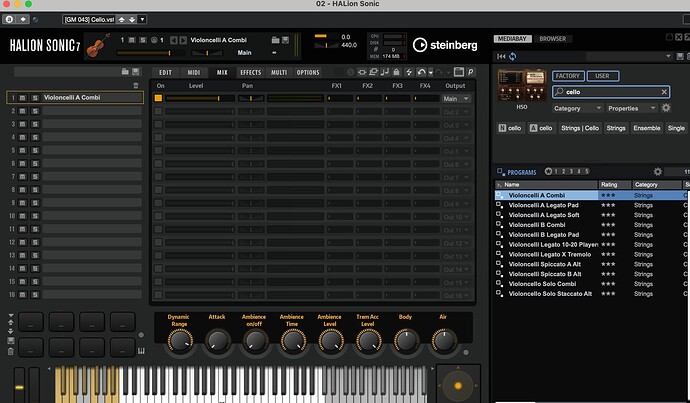Click the save icon beside the trigger pads
This screenshot has height=403, width=690.
pyautogui.click(x=11, y=341)
